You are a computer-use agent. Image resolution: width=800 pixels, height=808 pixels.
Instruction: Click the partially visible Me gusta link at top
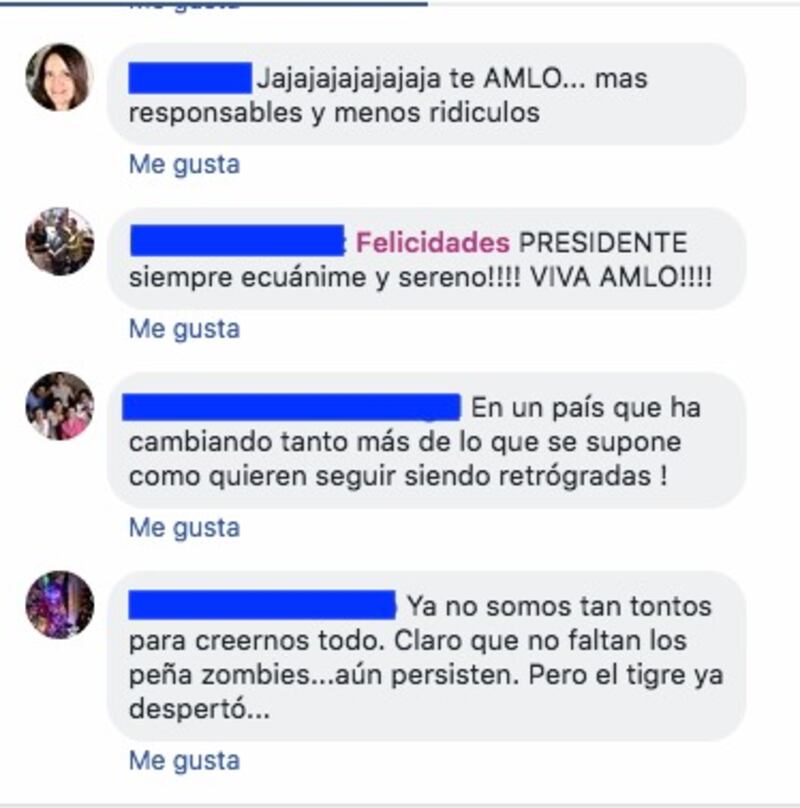(x=184, y=7)
